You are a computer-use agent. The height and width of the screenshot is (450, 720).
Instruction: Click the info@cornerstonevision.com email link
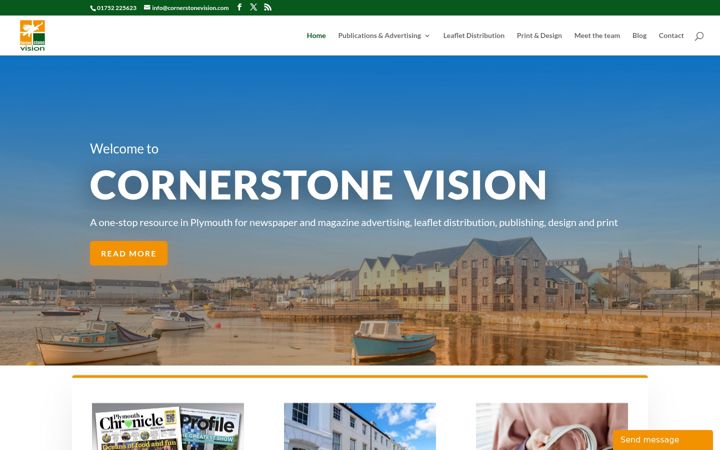(186, 8)
